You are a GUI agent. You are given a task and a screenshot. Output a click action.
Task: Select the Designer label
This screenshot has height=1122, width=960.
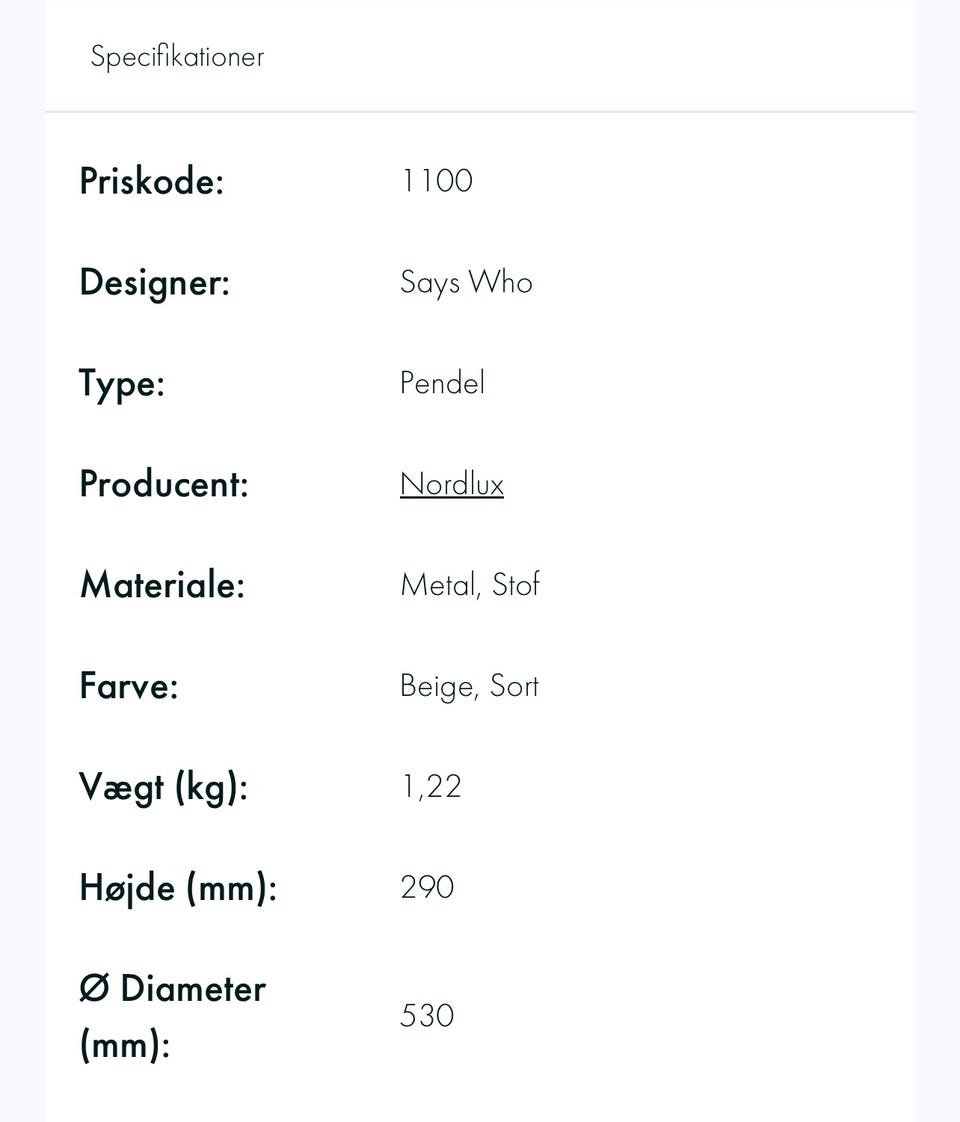[154, 282]
